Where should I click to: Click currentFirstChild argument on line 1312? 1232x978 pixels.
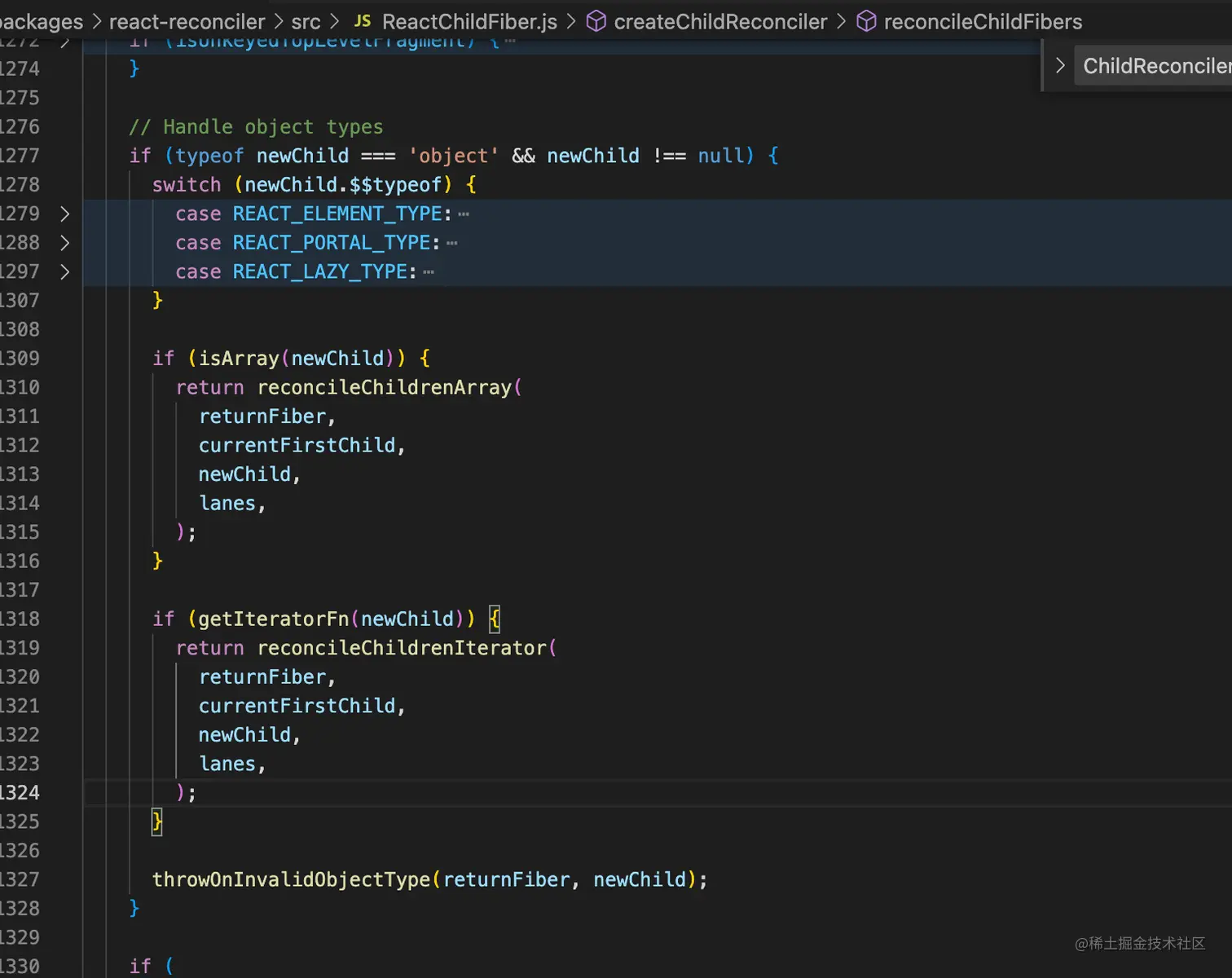pos(297,446)
